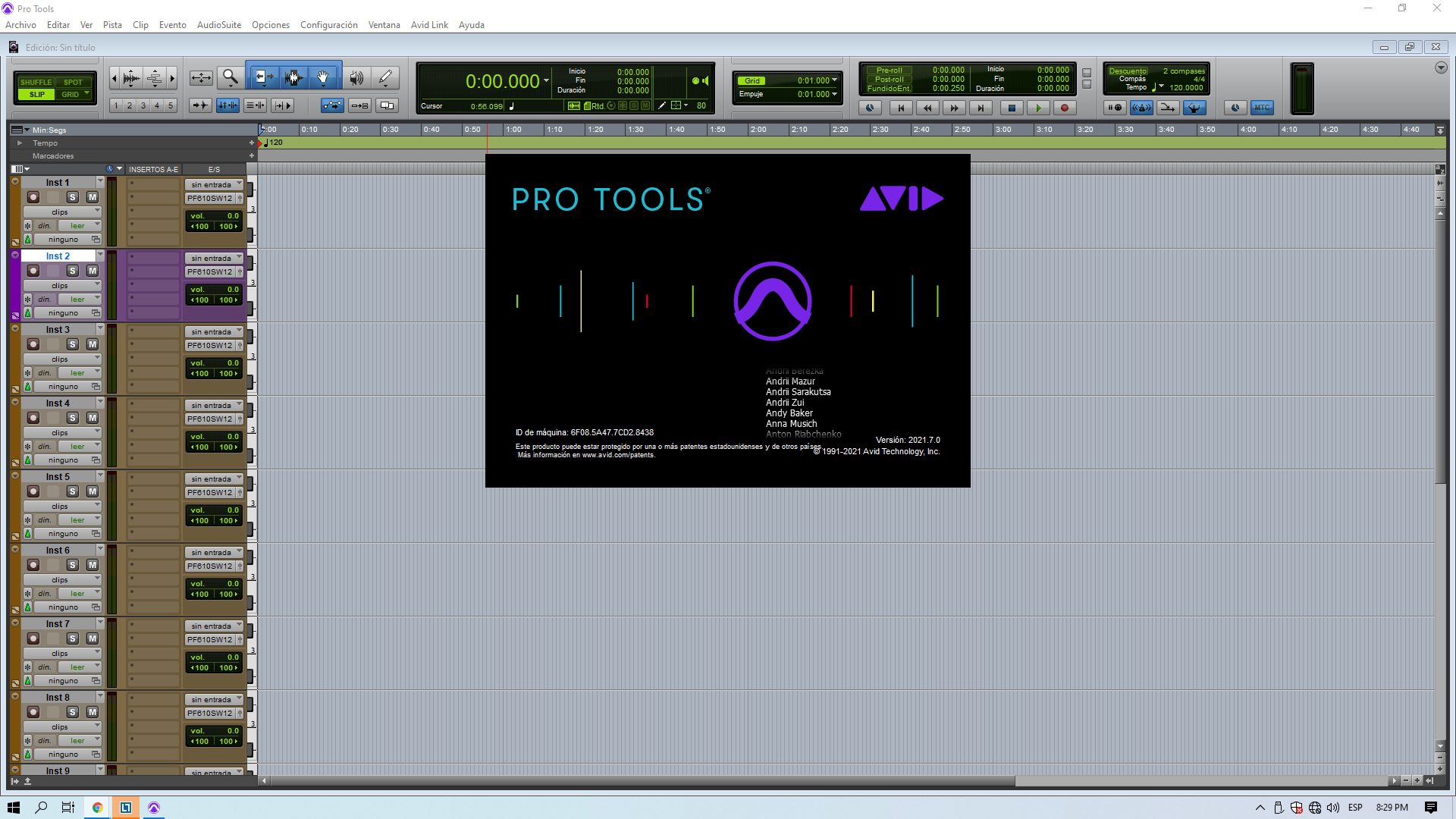Enable Tab to Transients

click(200, 105)
